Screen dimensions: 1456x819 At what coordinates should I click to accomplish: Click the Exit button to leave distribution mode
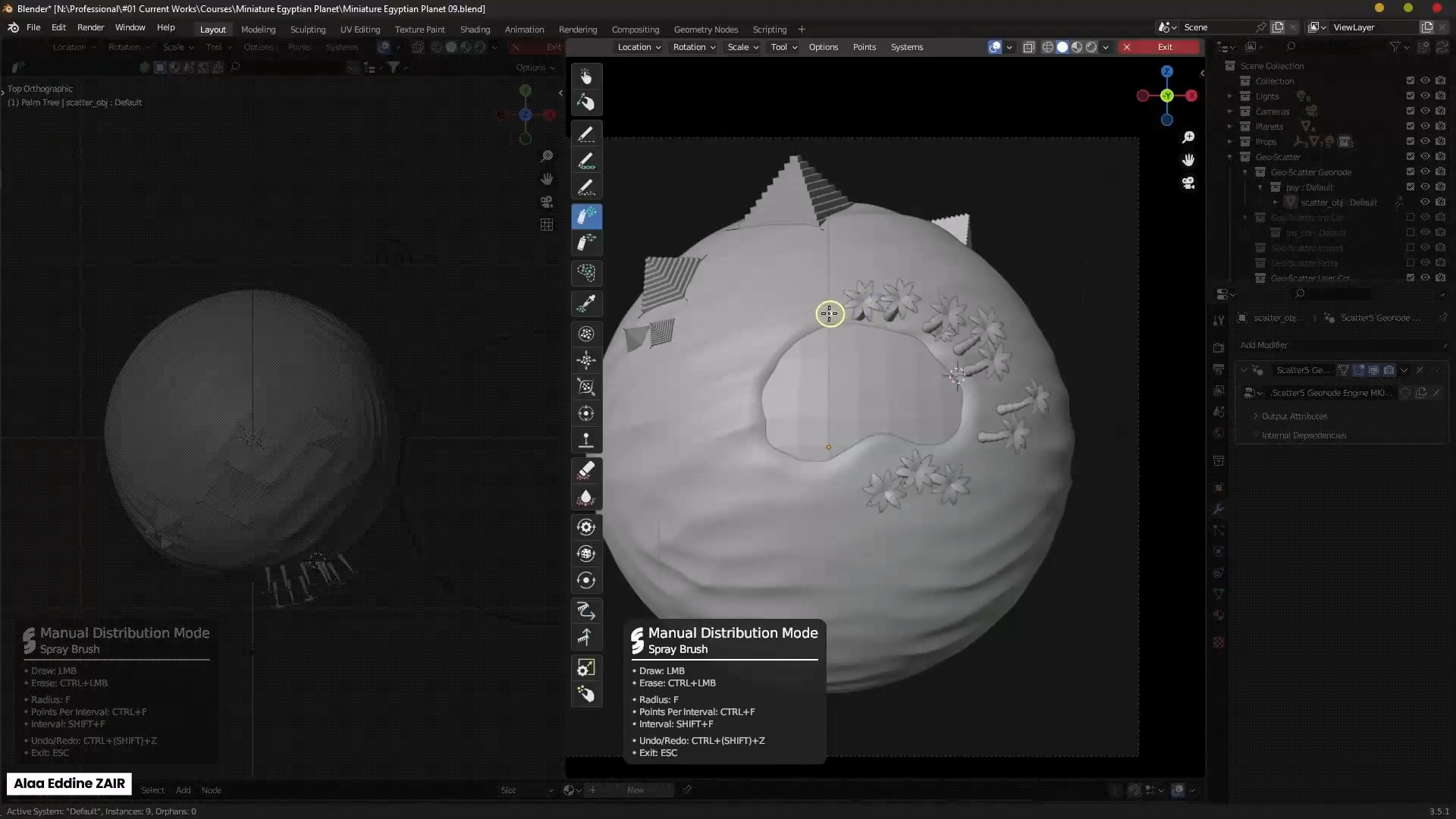tap(1165, 46)
